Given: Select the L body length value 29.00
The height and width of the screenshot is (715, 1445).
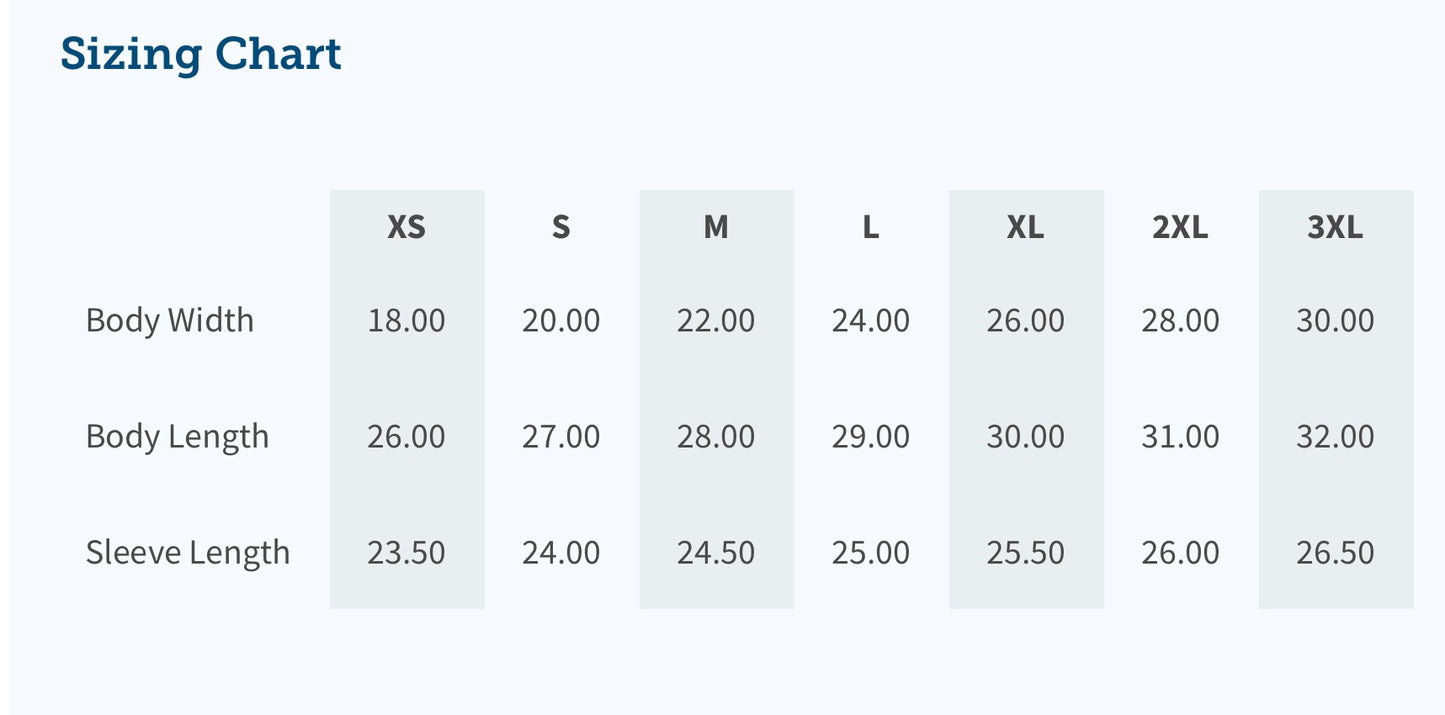Looking at the screenshot, I should [871, 437].
